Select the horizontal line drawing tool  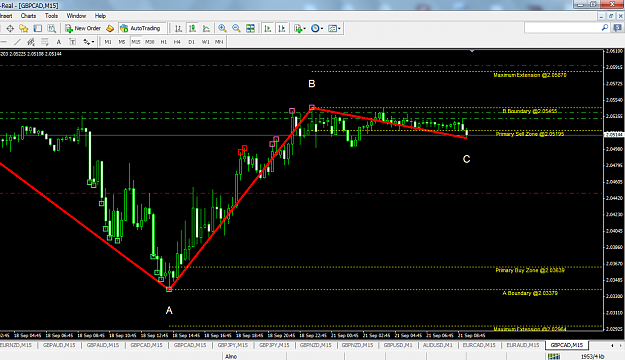(x=3, y=42)
